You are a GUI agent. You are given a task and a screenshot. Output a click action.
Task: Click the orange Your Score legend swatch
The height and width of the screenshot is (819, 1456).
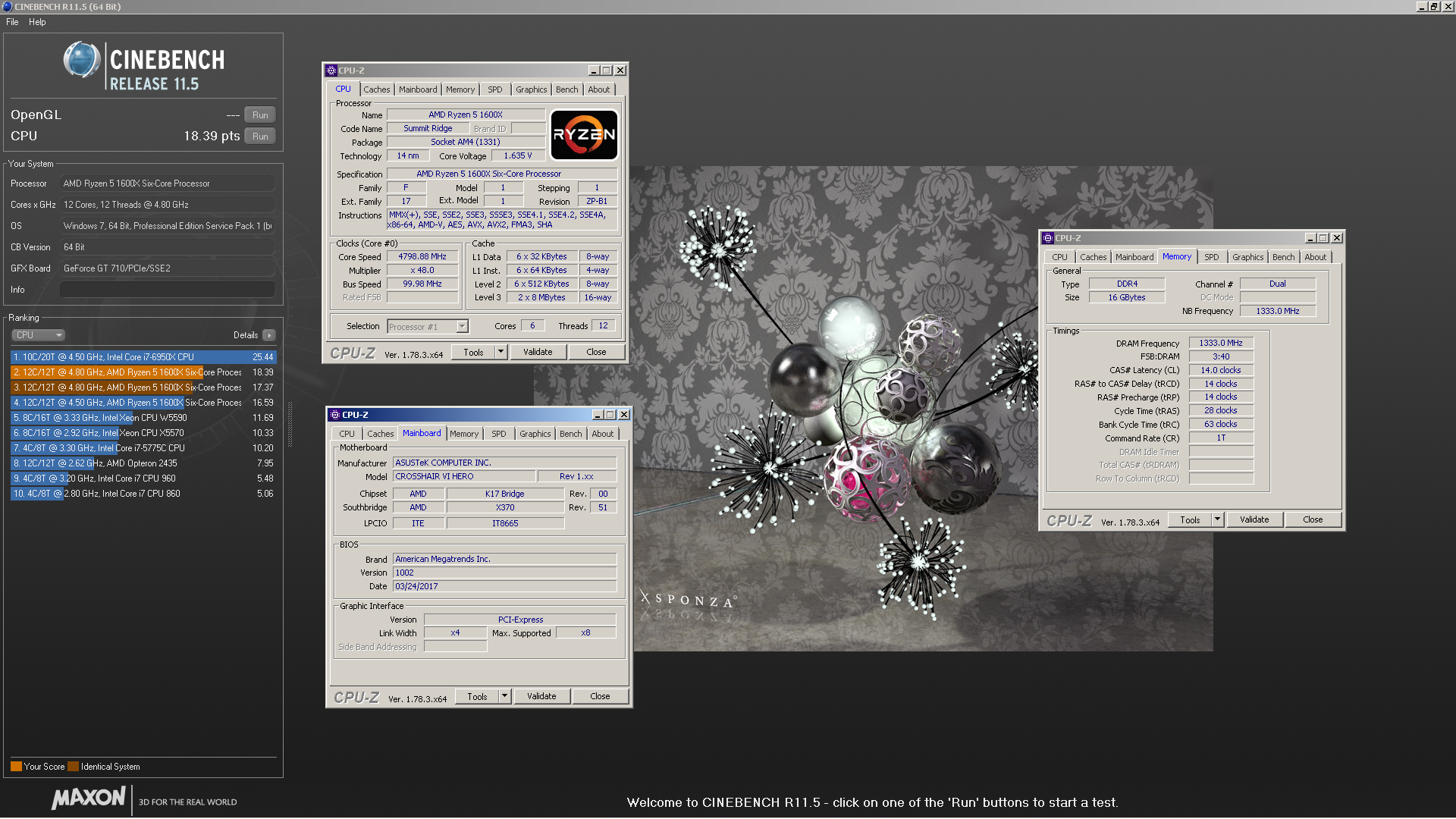(x=16, y=767)
